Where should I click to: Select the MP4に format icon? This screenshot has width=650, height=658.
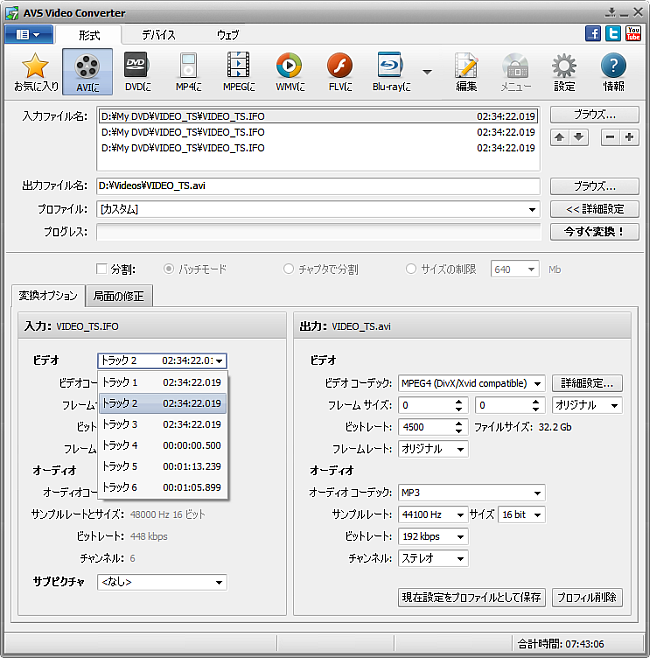tap(188, 71)
